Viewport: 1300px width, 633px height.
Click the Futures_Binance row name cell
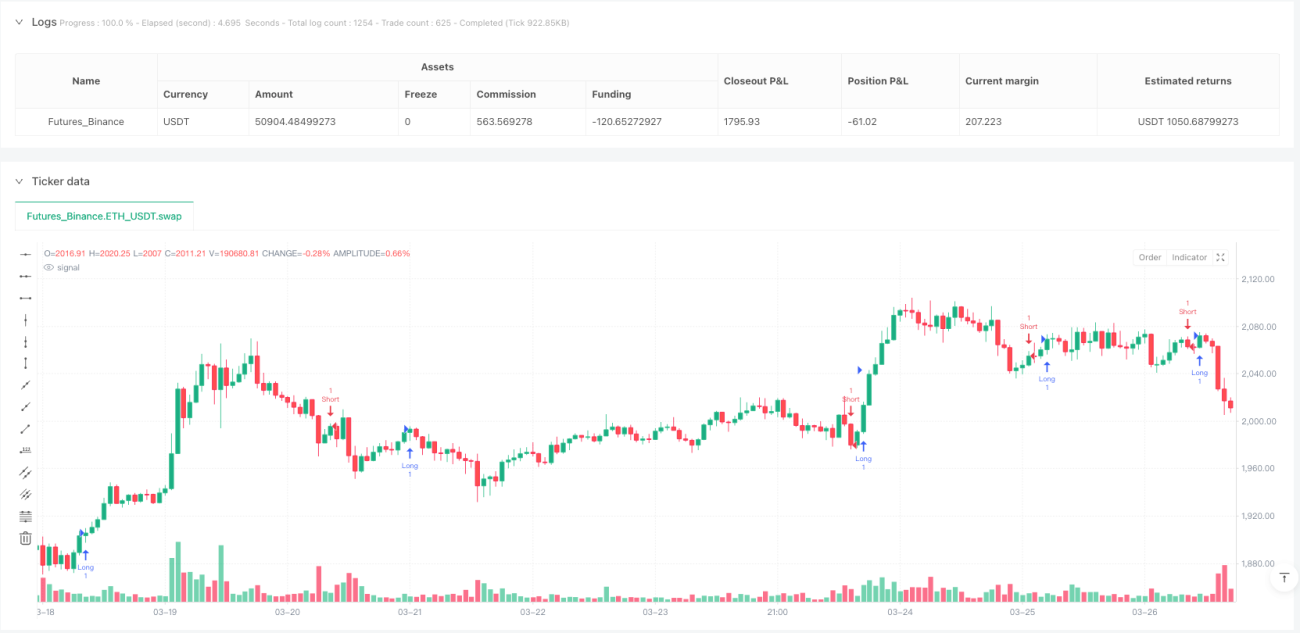tap(86, 122)
